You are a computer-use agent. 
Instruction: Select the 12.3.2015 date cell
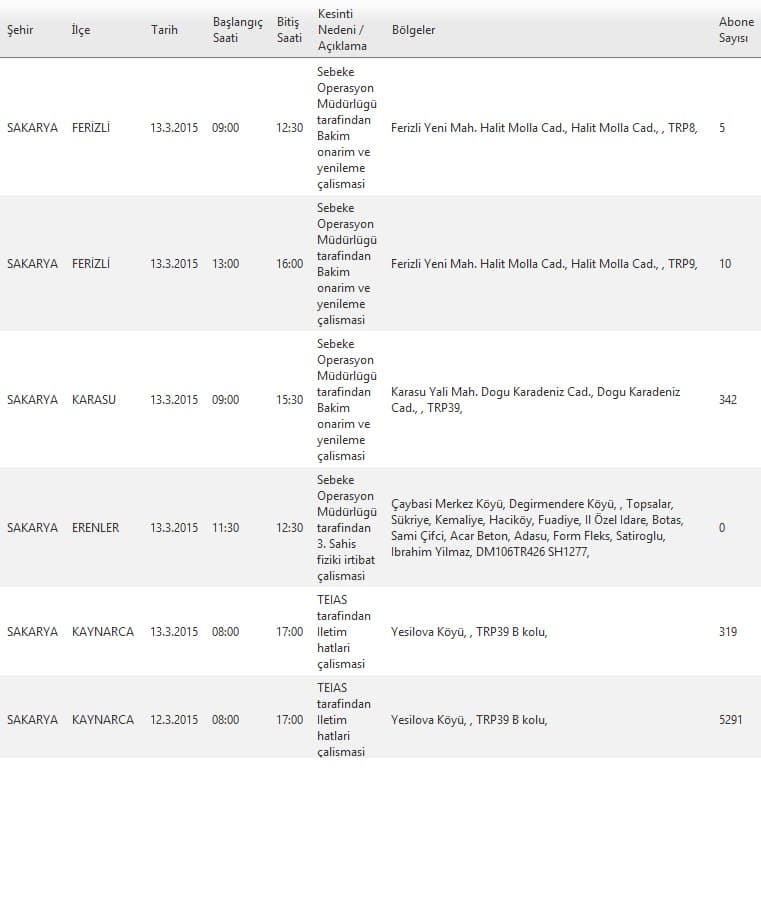pos(174,720)
